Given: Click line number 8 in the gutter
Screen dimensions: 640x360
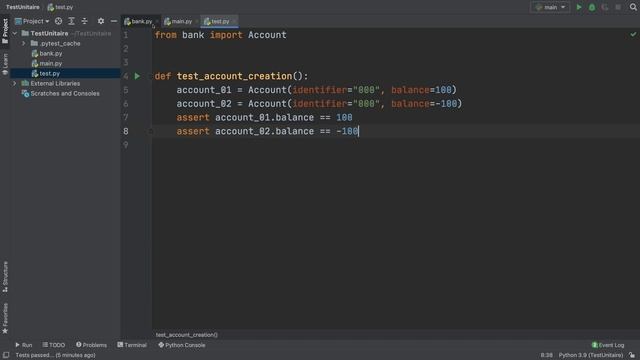Looking at the screenshot, I should point(126,131).
